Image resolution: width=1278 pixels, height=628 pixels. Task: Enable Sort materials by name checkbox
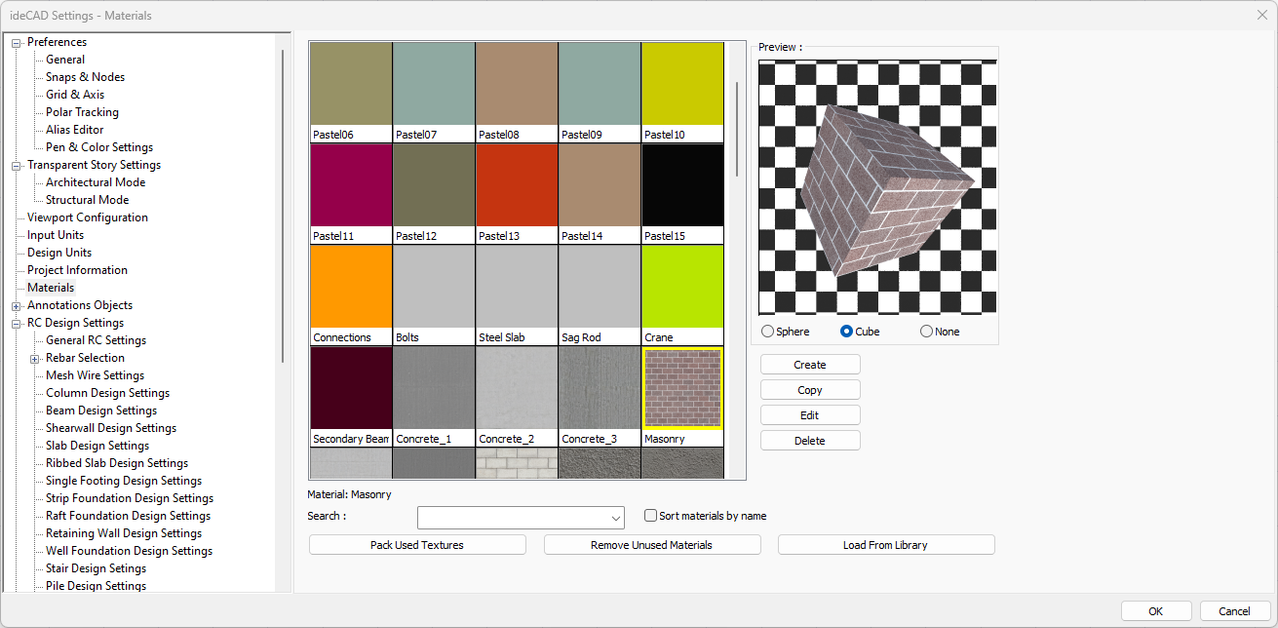coord(651,516)
